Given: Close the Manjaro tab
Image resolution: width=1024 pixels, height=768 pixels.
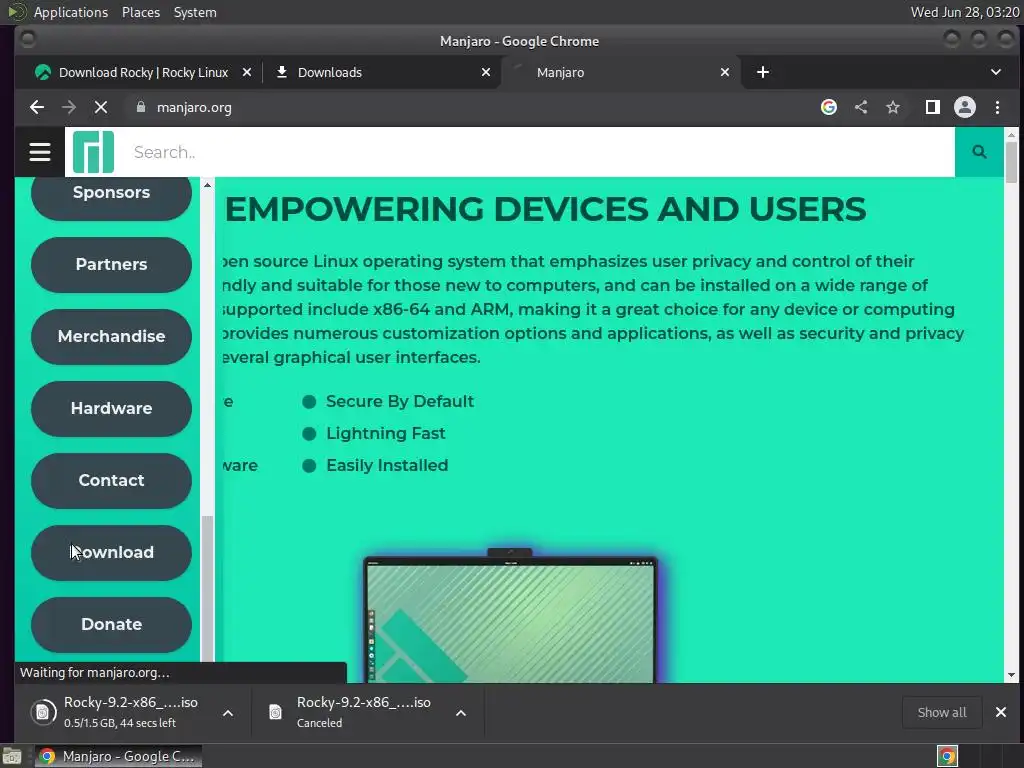Looking at the screenshot, I should (x=725, y=72).
